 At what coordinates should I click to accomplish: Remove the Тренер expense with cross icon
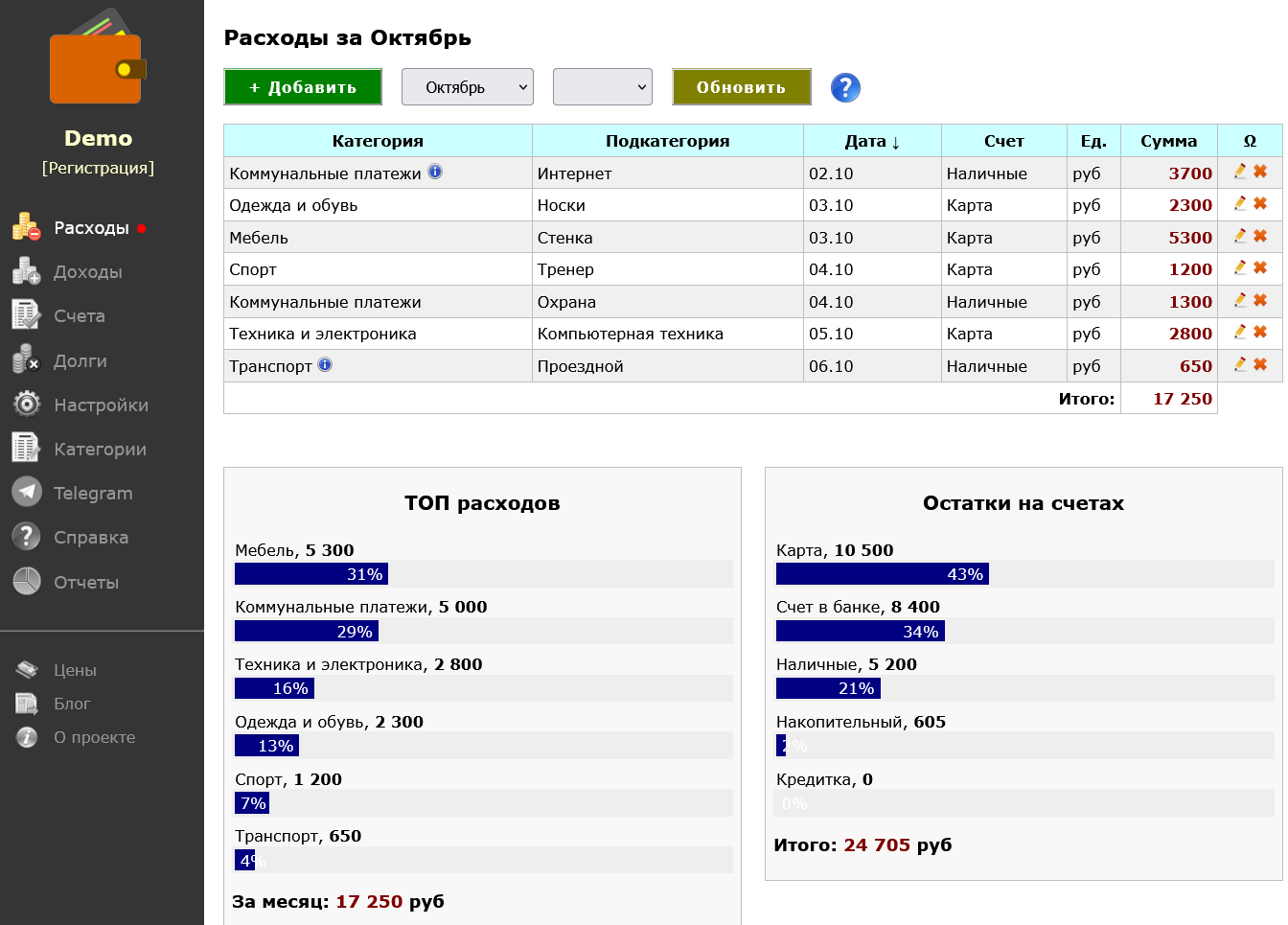(1260, 268)
